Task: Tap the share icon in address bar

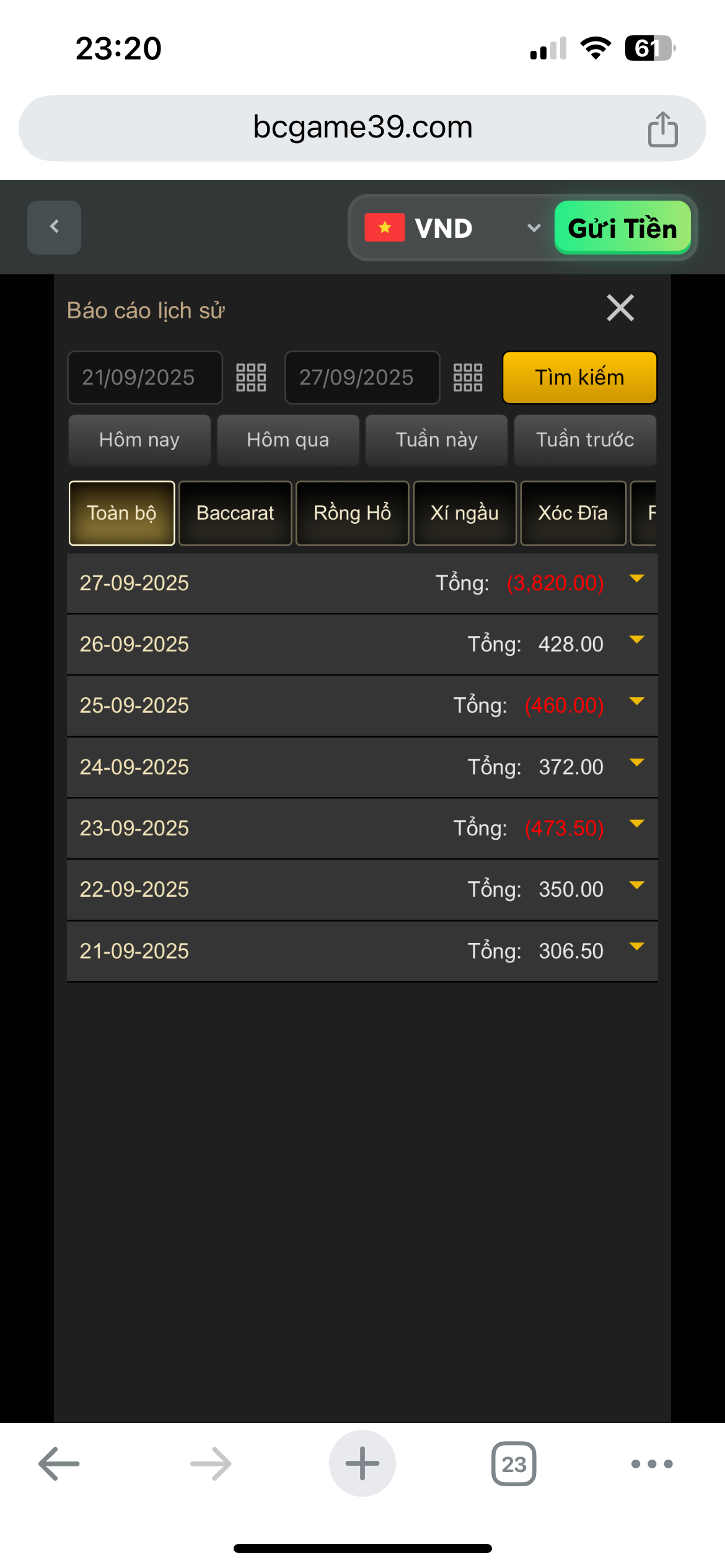Action: (x=662, y=129)
